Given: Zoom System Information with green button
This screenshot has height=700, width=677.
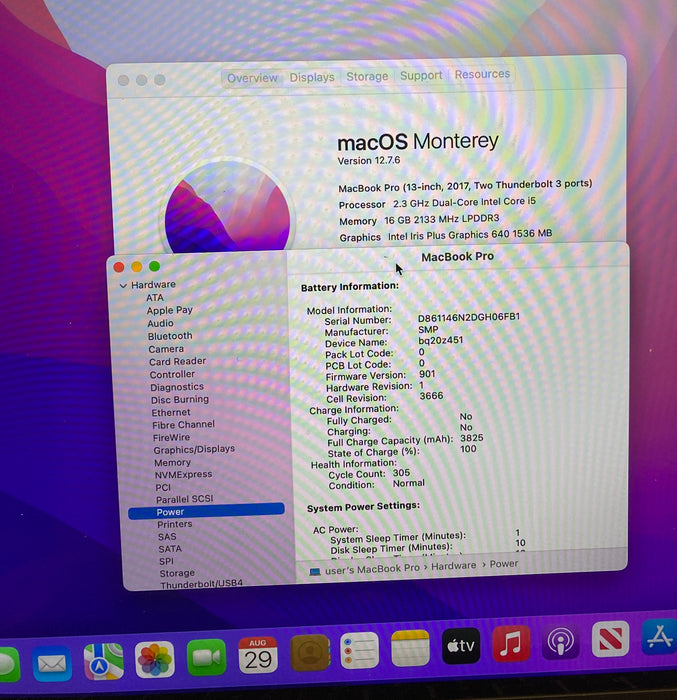Looking at the screenshot, I should click(x=155, y=267).
